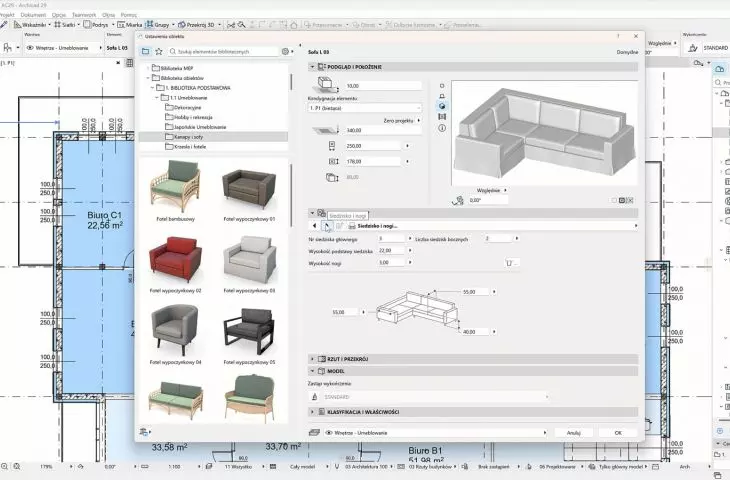Go to next custom settings page
Screen dimensions: 730x480
(x=327, y=226)
